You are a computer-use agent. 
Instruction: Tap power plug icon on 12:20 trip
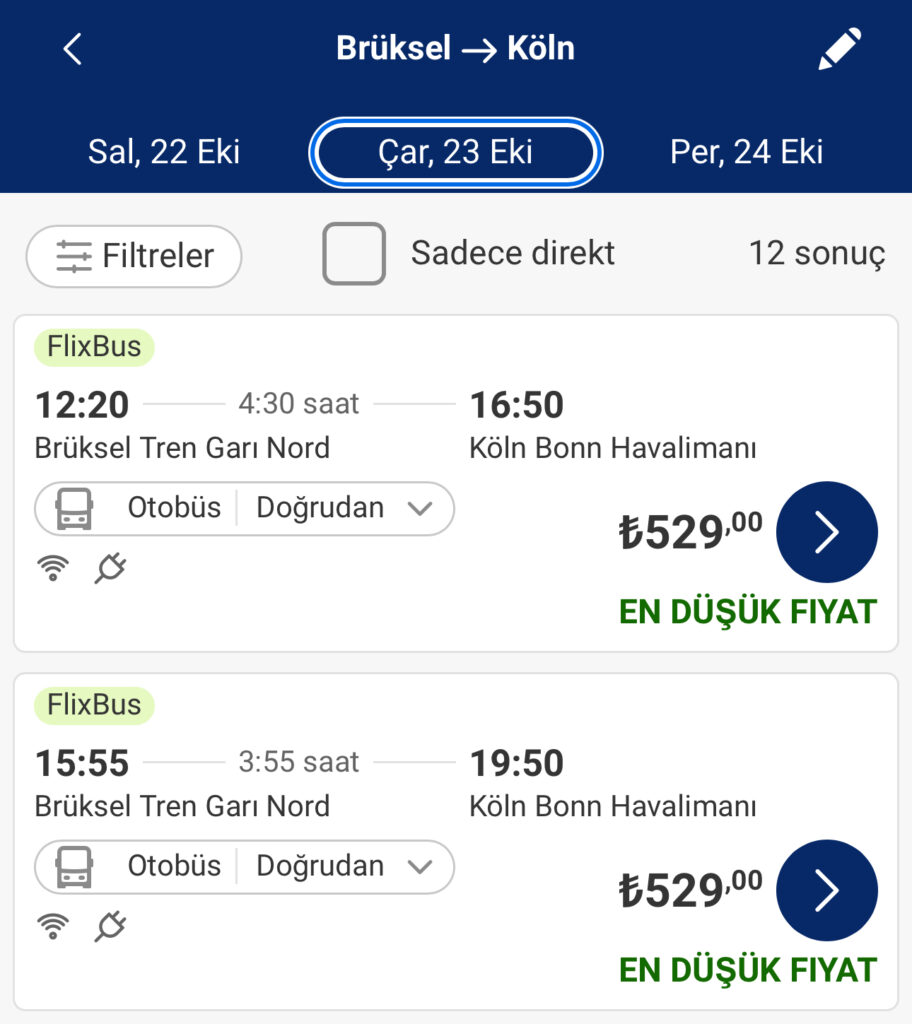click(110, 569)
